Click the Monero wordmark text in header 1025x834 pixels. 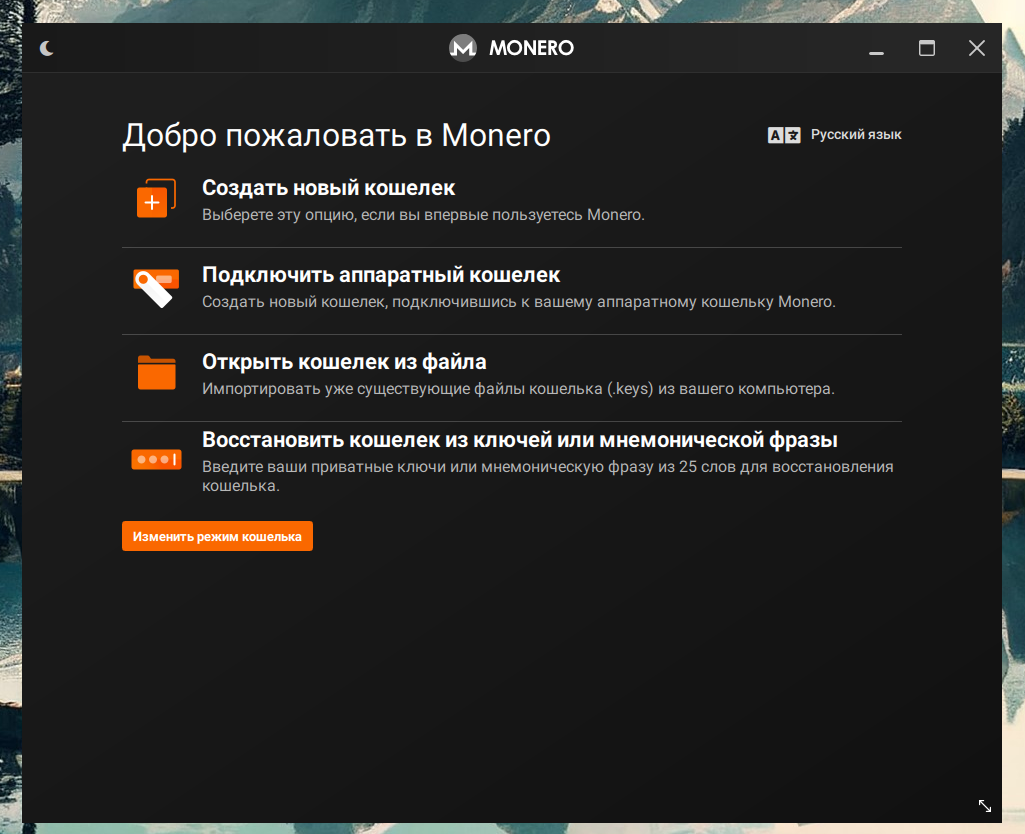point(529,47)
